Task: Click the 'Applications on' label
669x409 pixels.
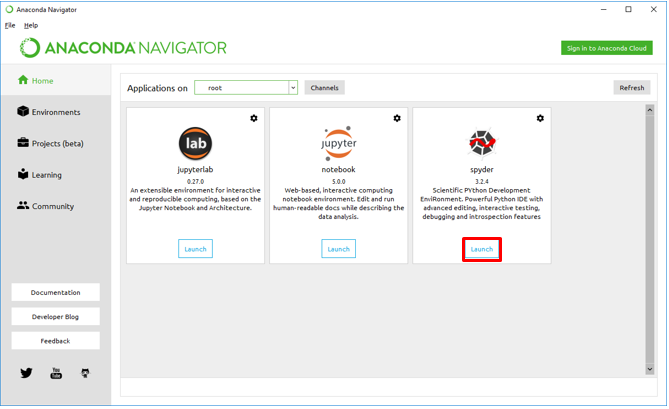Action: pos(157,88)
